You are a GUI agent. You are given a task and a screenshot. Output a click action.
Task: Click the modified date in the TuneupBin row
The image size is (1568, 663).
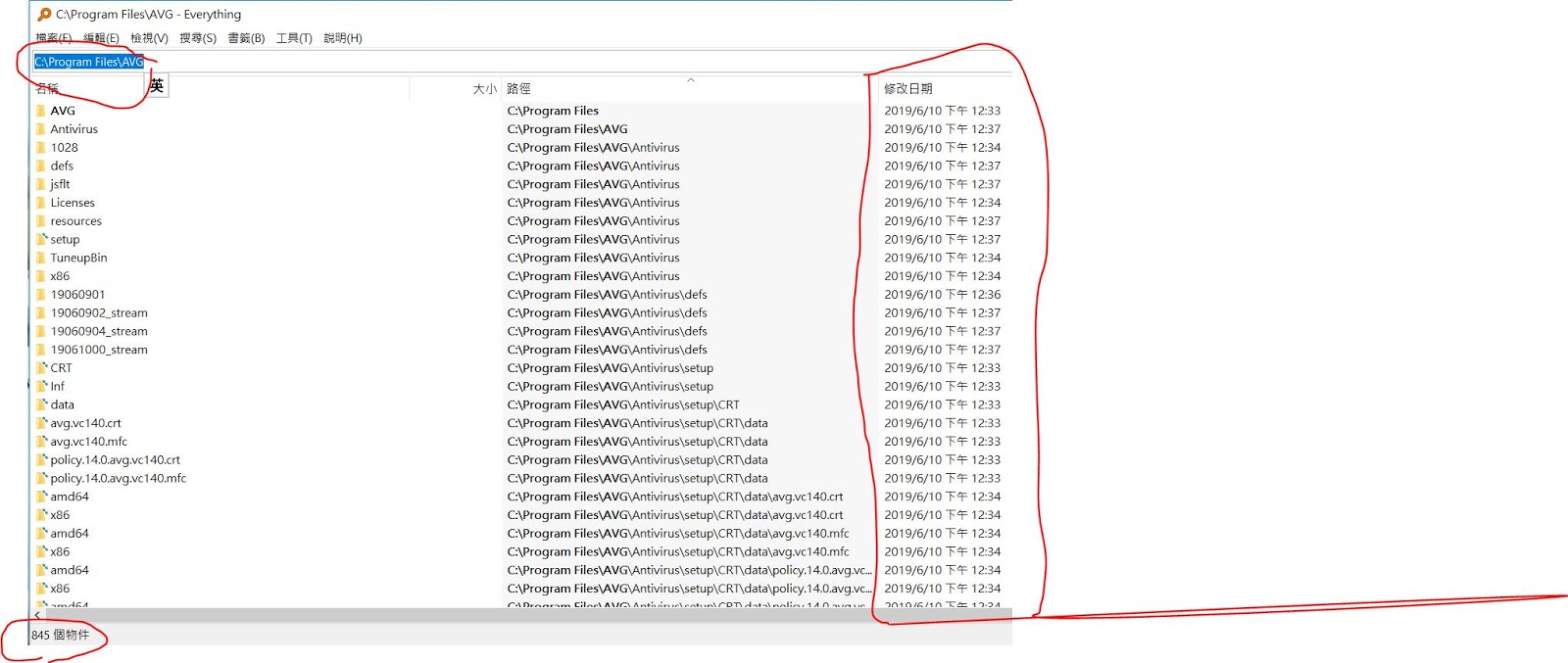pyautogui.click(x=942, y=258)
